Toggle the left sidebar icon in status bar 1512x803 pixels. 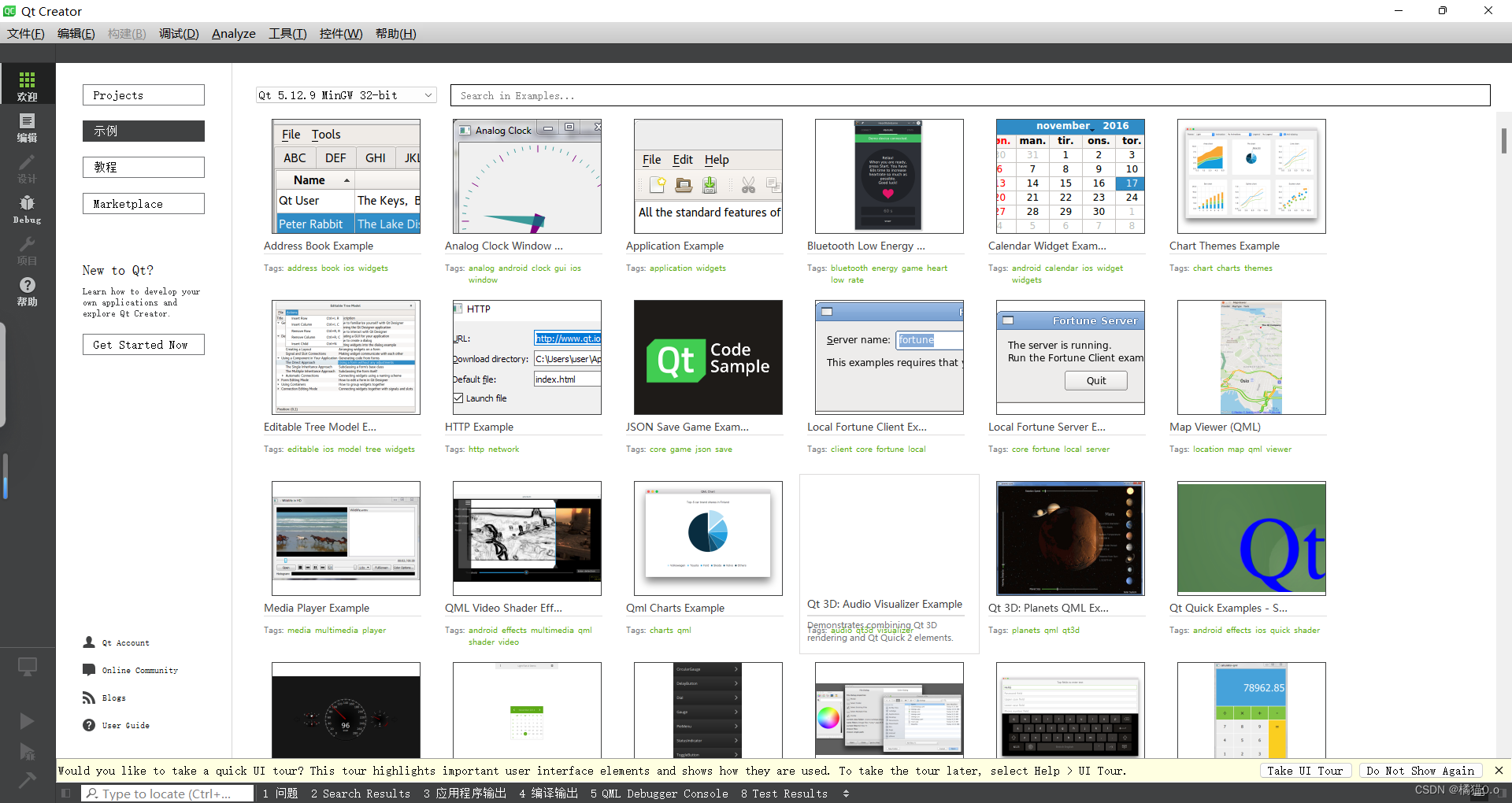coord(66,794)
